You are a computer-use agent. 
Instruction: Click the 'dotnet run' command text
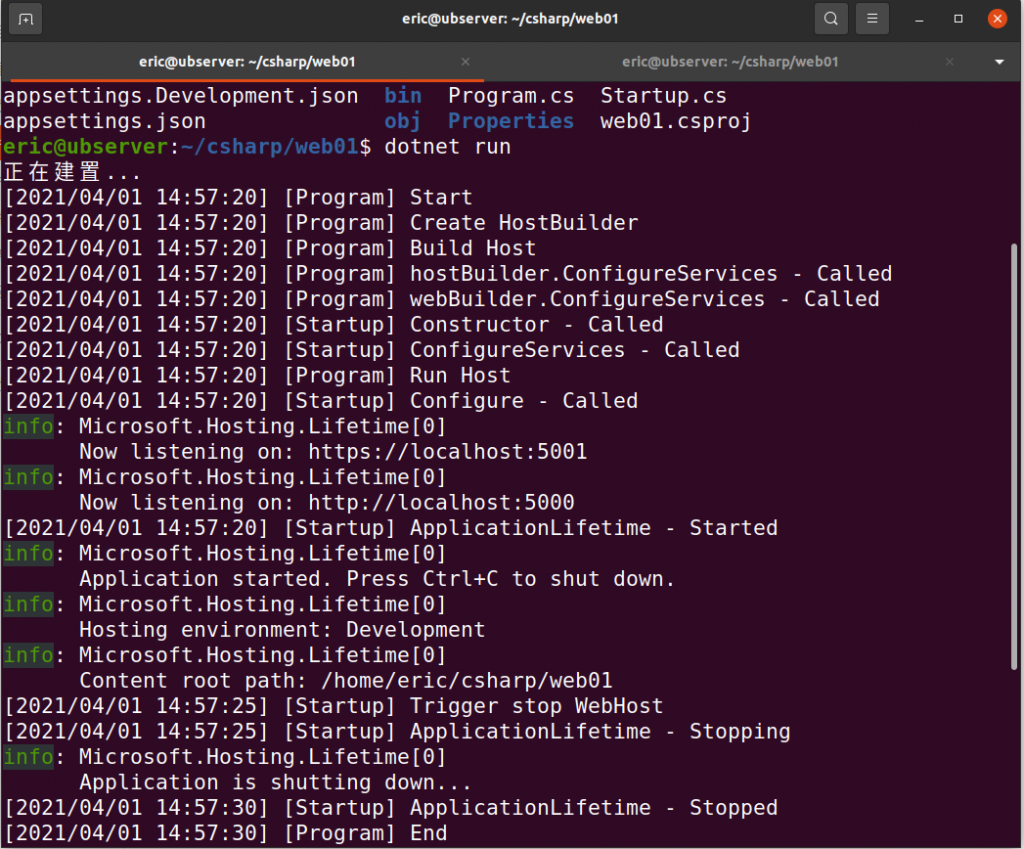pyautogui.click(x=447, y=147)
